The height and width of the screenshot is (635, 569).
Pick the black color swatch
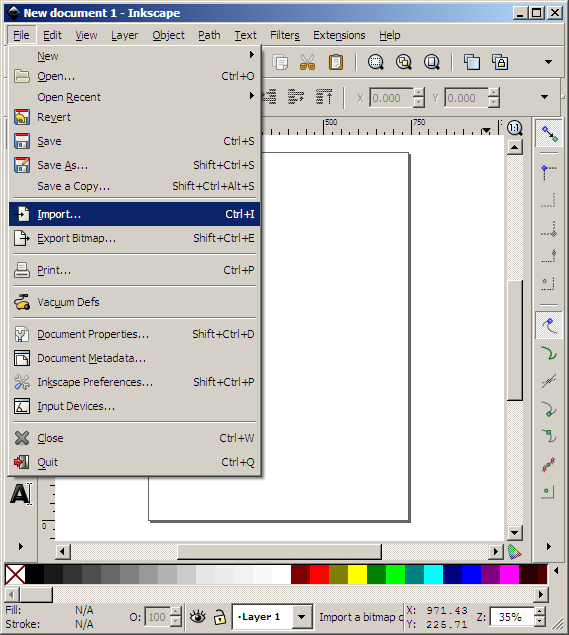coord(34,574)
